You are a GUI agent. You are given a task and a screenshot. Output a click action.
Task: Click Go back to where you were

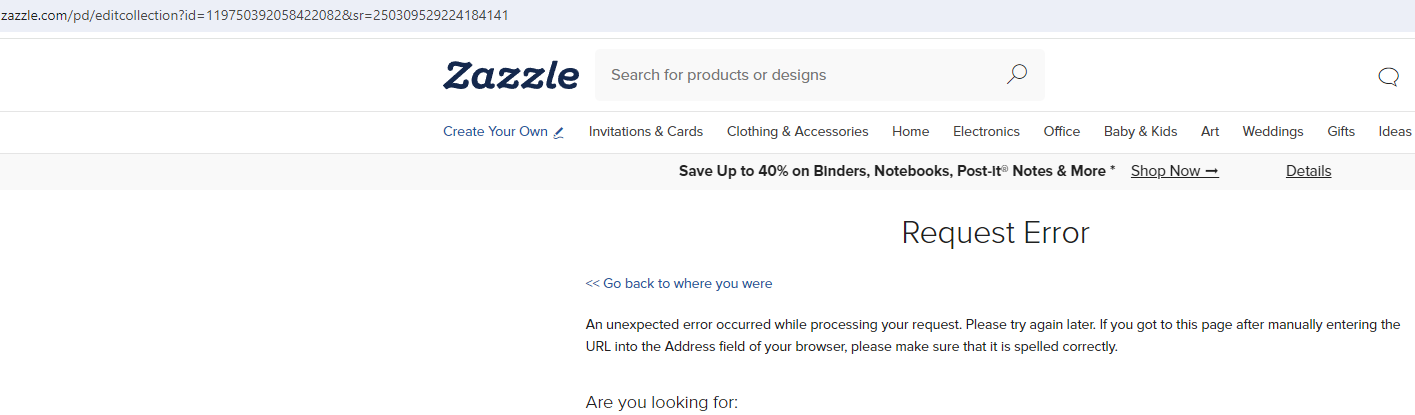coord(679,283)
